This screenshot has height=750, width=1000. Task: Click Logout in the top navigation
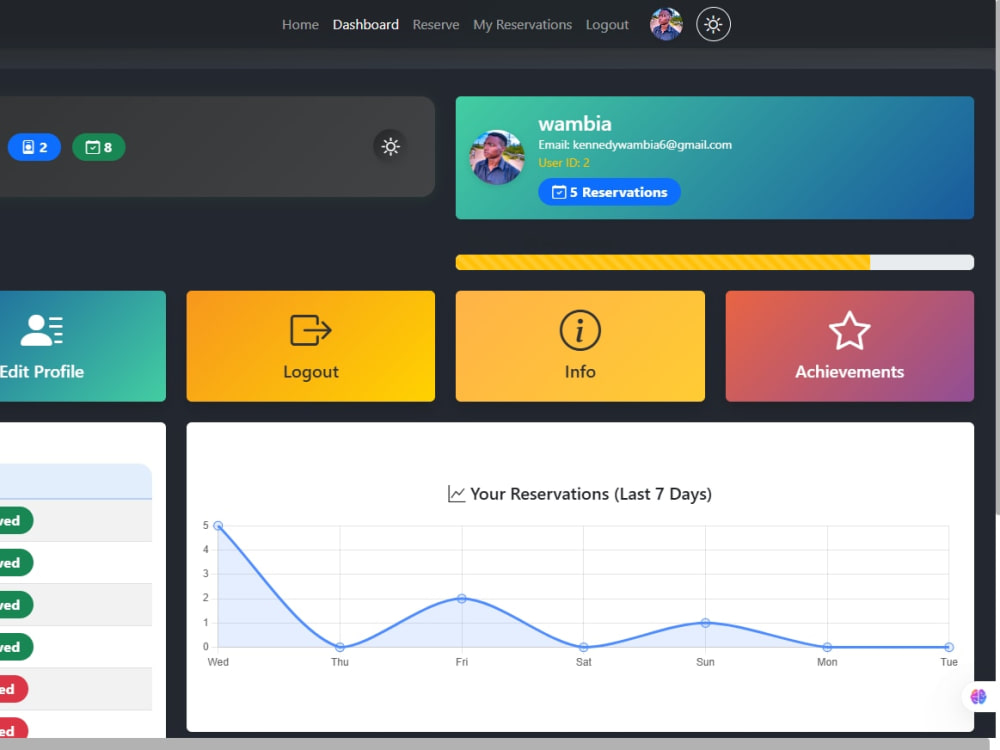[x=607, y=25]
